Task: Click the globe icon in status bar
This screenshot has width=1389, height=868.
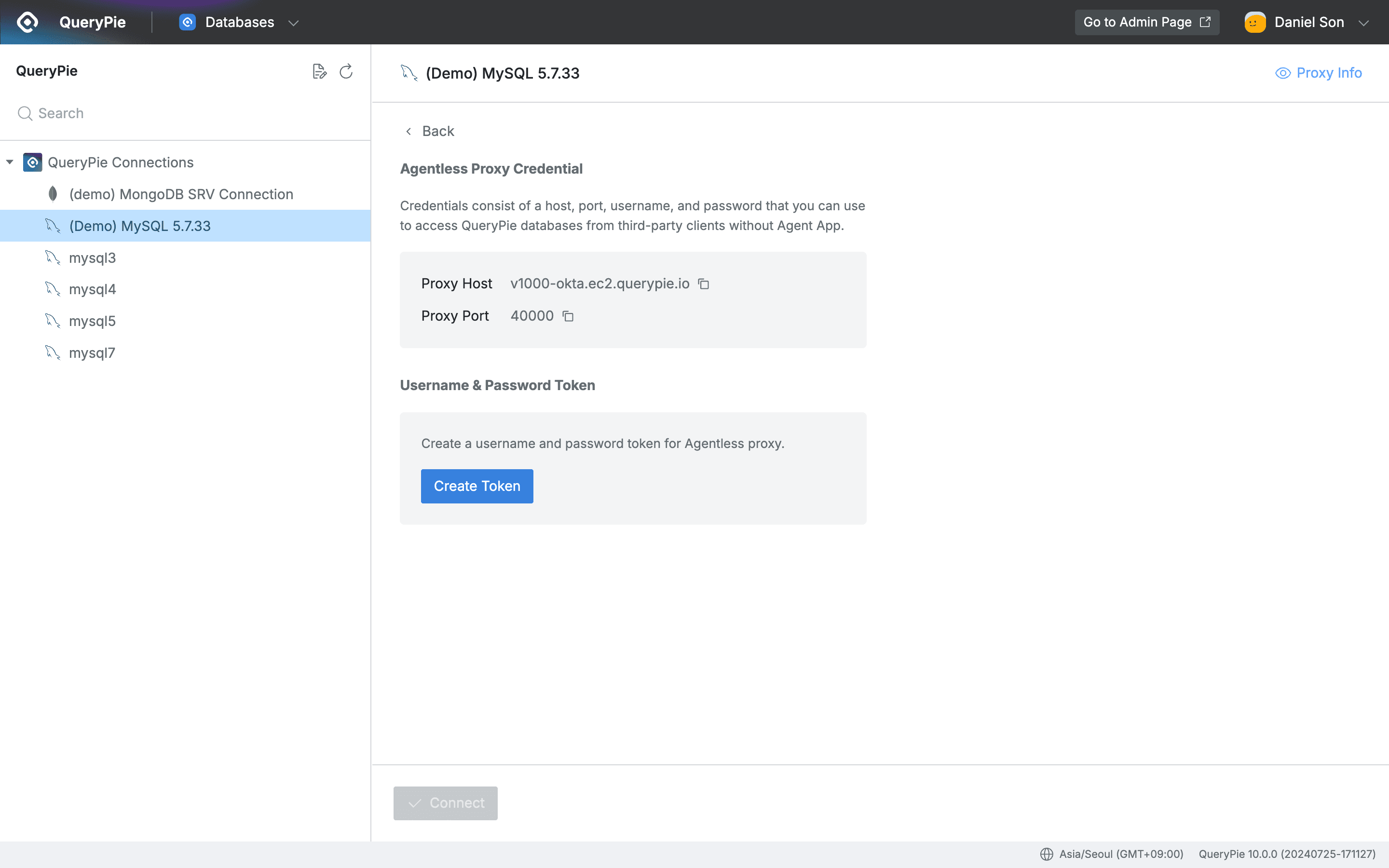Action: click(1046, 854)
